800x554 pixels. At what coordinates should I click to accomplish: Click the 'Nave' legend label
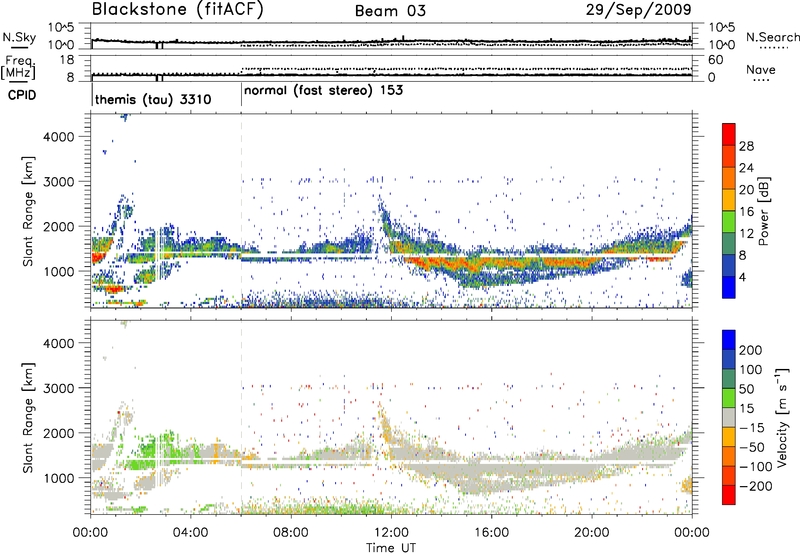[x=761, y=69]
